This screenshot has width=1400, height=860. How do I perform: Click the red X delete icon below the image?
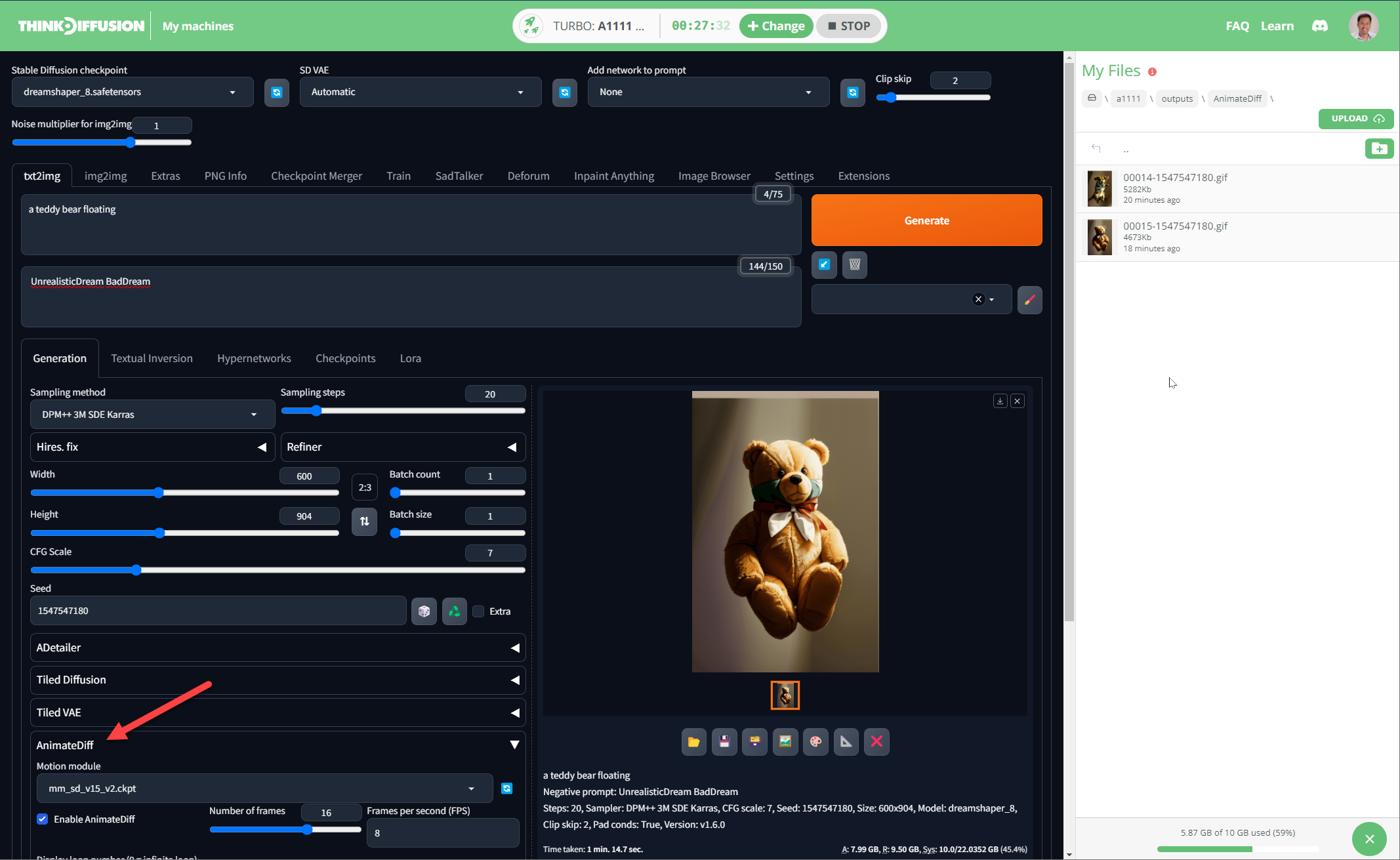(876, 742)
